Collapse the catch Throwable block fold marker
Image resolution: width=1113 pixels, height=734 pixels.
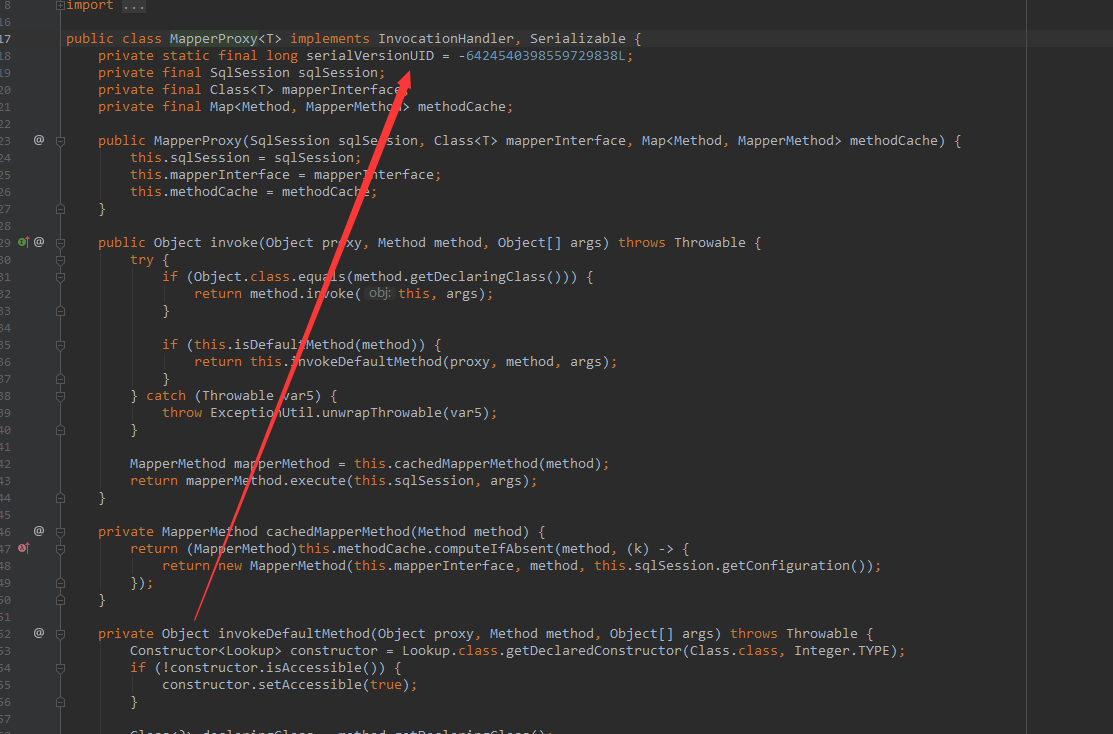[x=60, y=396]
